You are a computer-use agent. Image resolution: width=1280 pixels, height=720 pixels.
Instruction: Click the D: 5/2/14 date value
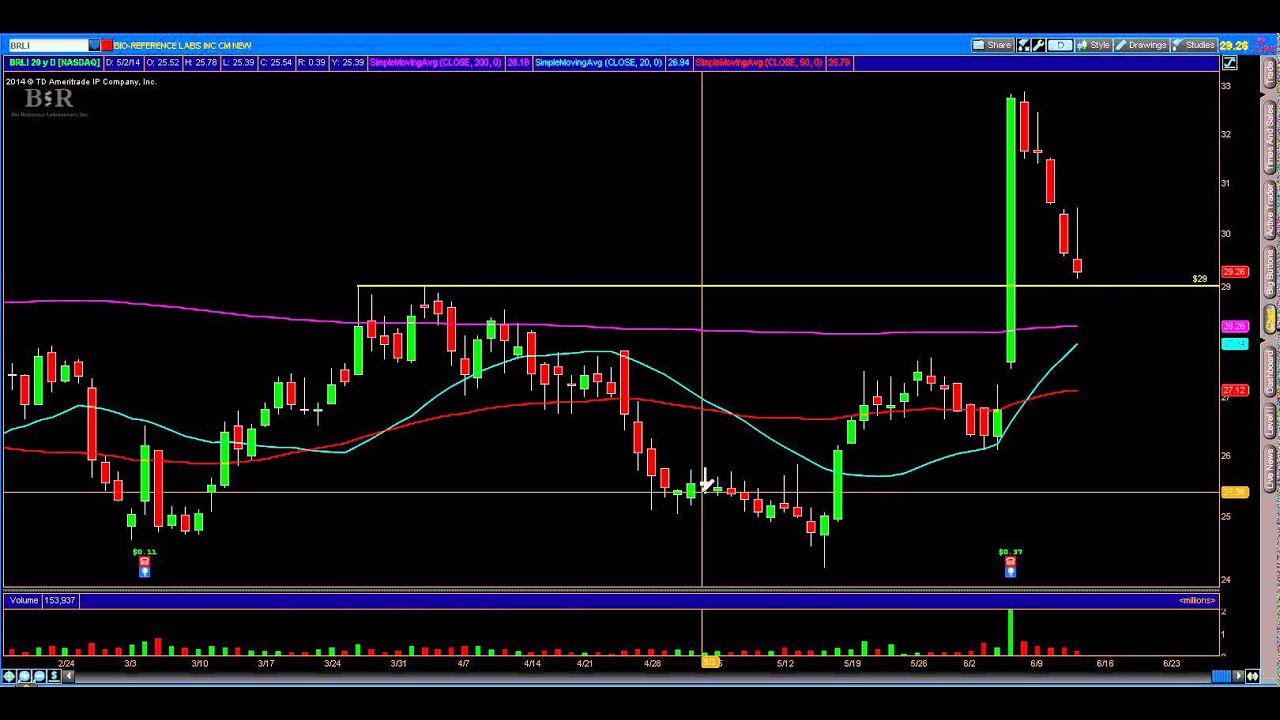point(123,63)
